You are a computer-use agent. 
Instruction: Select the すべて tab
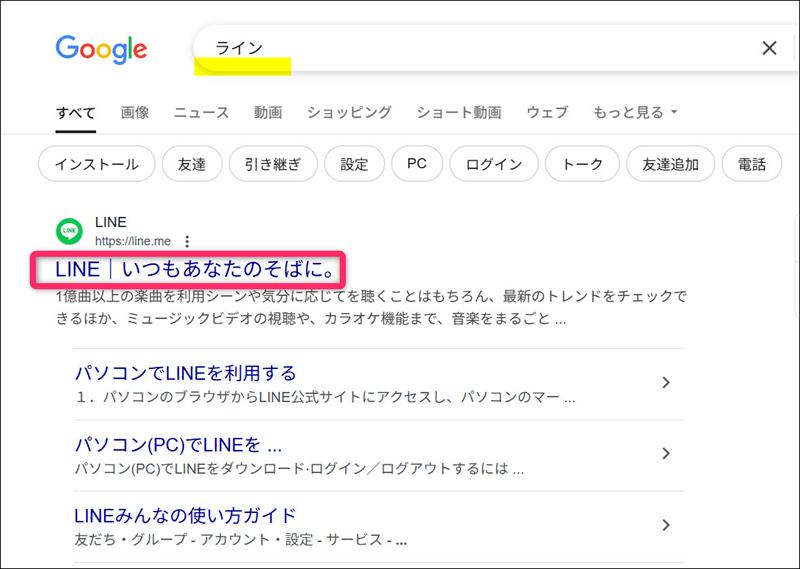coord(76,112)
